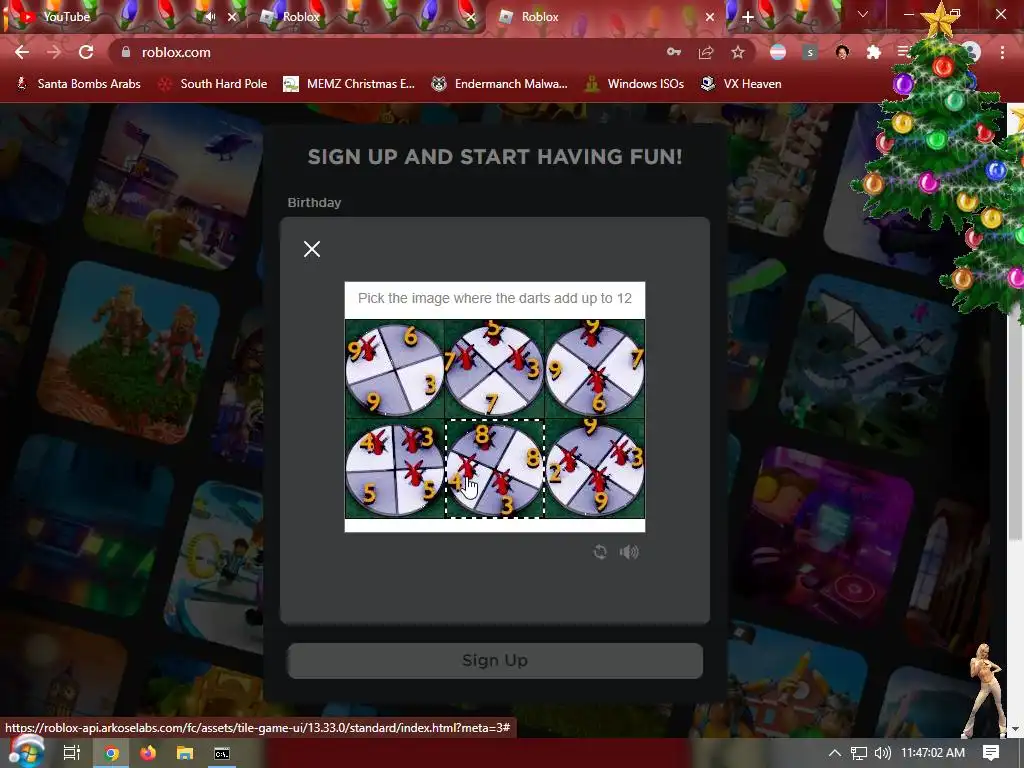Close the YouTube tab
This screenshot has height=768, width=1024.
coord(232,17)
